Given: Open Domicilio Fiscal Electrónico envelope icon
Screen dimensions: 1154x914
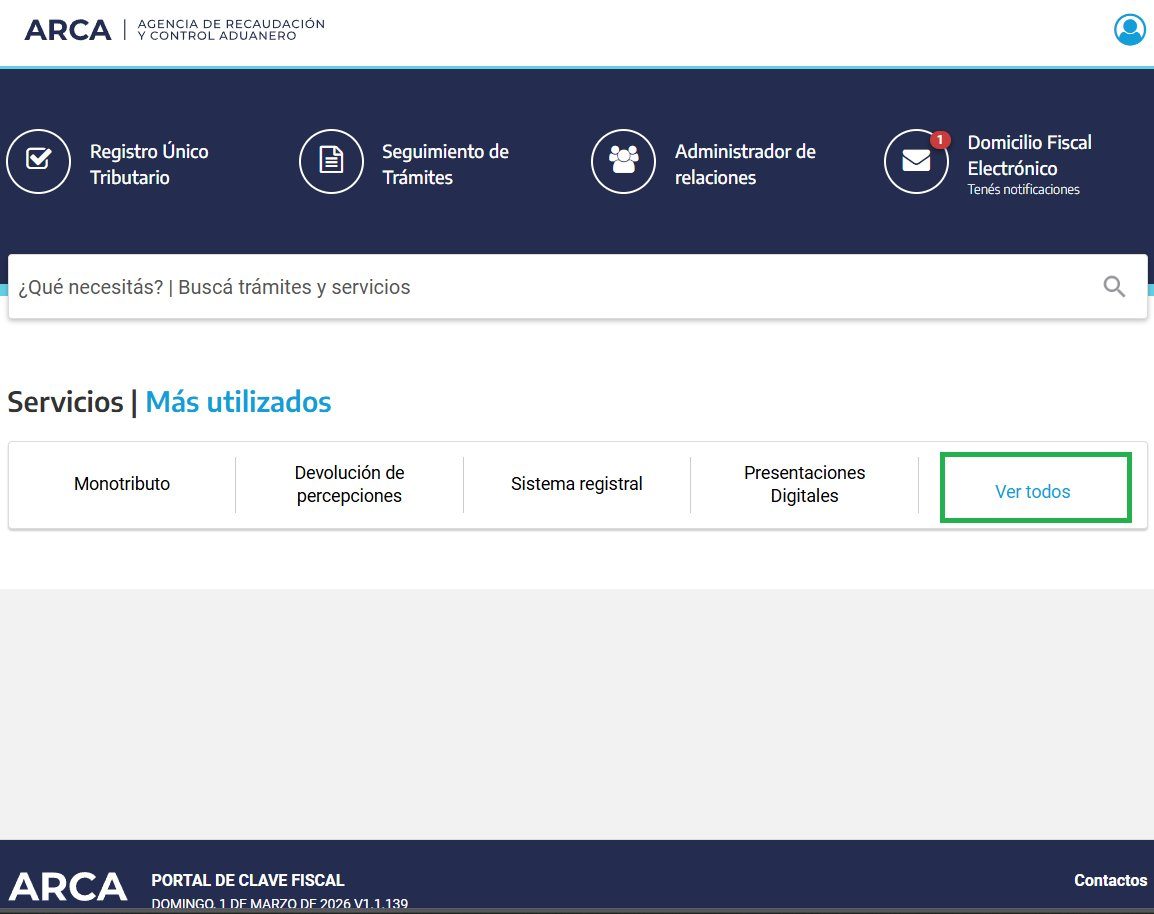Looking at the screenshot, I should pos(916,161).
